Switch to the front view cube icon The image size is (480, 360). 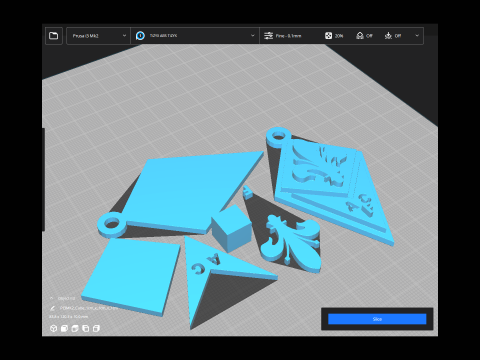pos(64,328)
